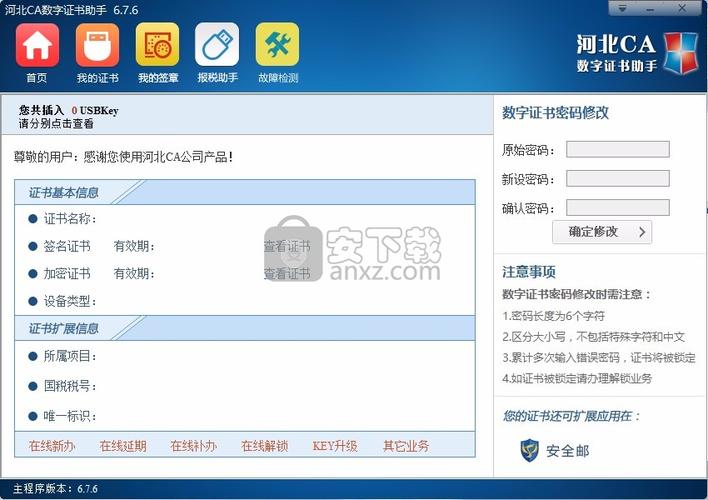Viewport: 708px width, 500px height.
Task: Click the 证书扩展信息 section header
Action: (63, 329)
